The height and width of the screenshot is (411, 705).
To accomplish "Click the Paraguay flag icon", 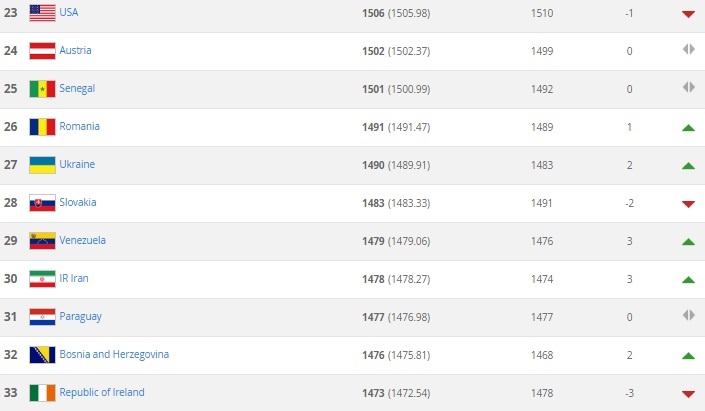I will point(42,317).
